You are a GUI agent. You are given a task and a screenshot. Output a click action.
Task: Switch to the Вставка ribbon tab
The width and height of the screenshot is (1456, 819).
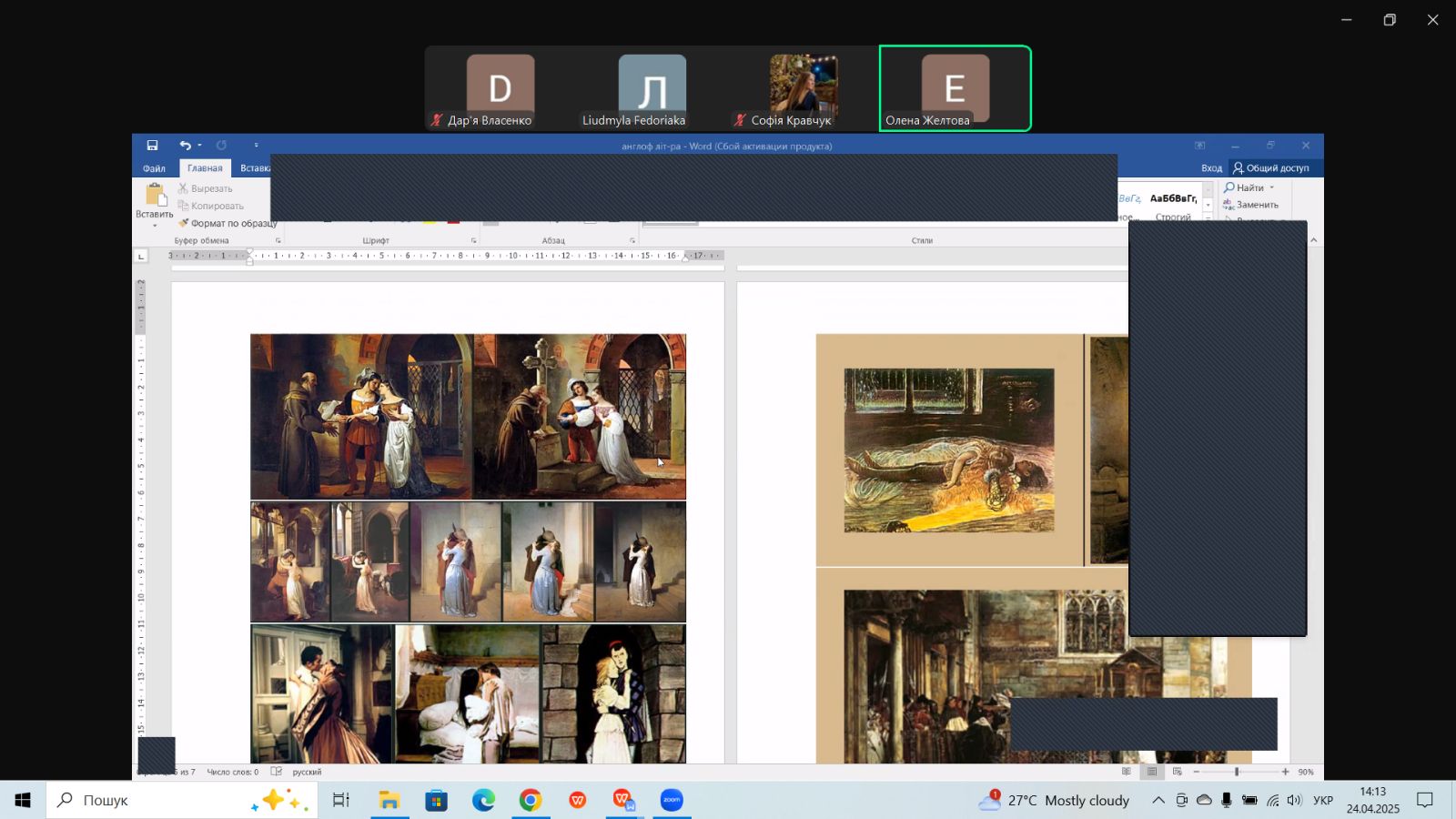pos(254,168)
